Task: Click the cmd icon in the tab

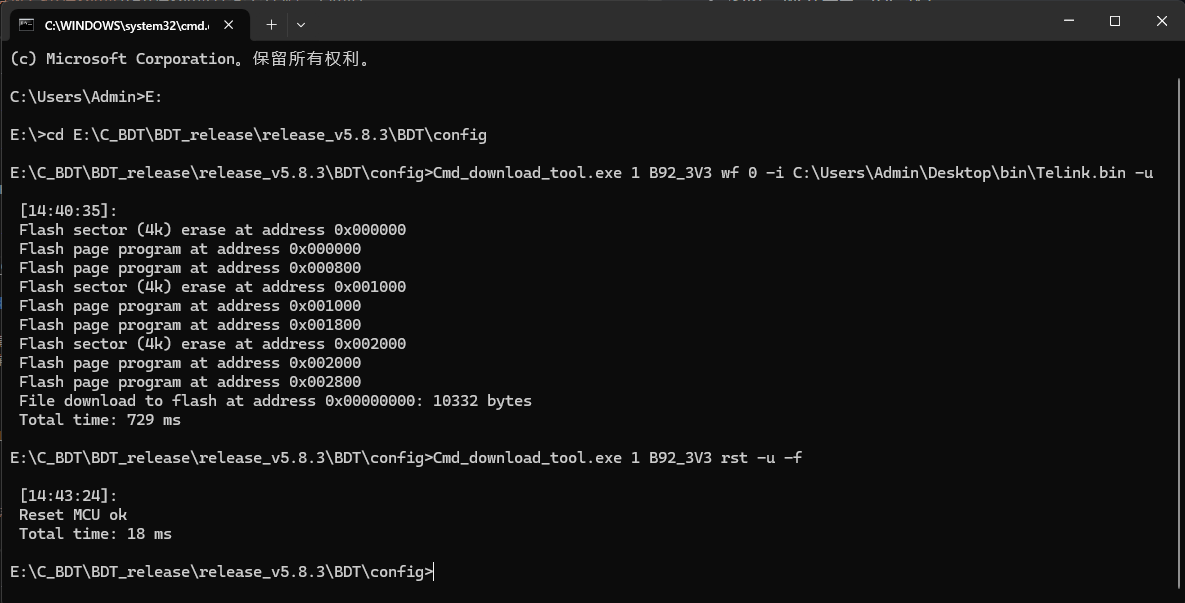Action: tap(26, 25)
